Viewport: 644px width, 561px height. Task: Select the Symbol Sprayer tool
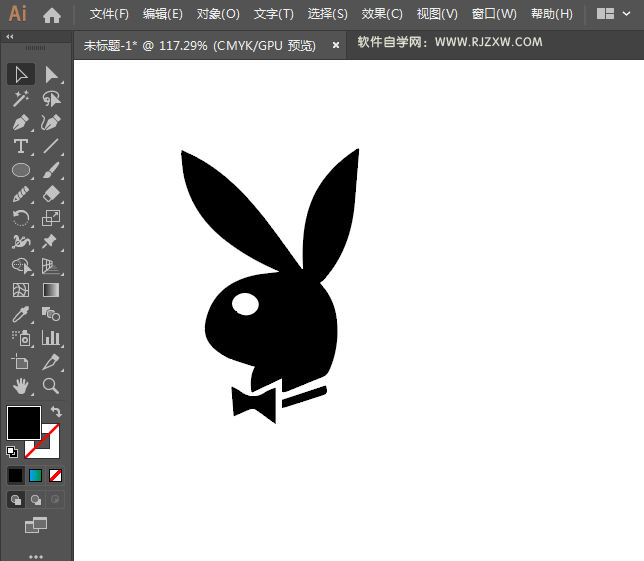(x=21, y=338)
